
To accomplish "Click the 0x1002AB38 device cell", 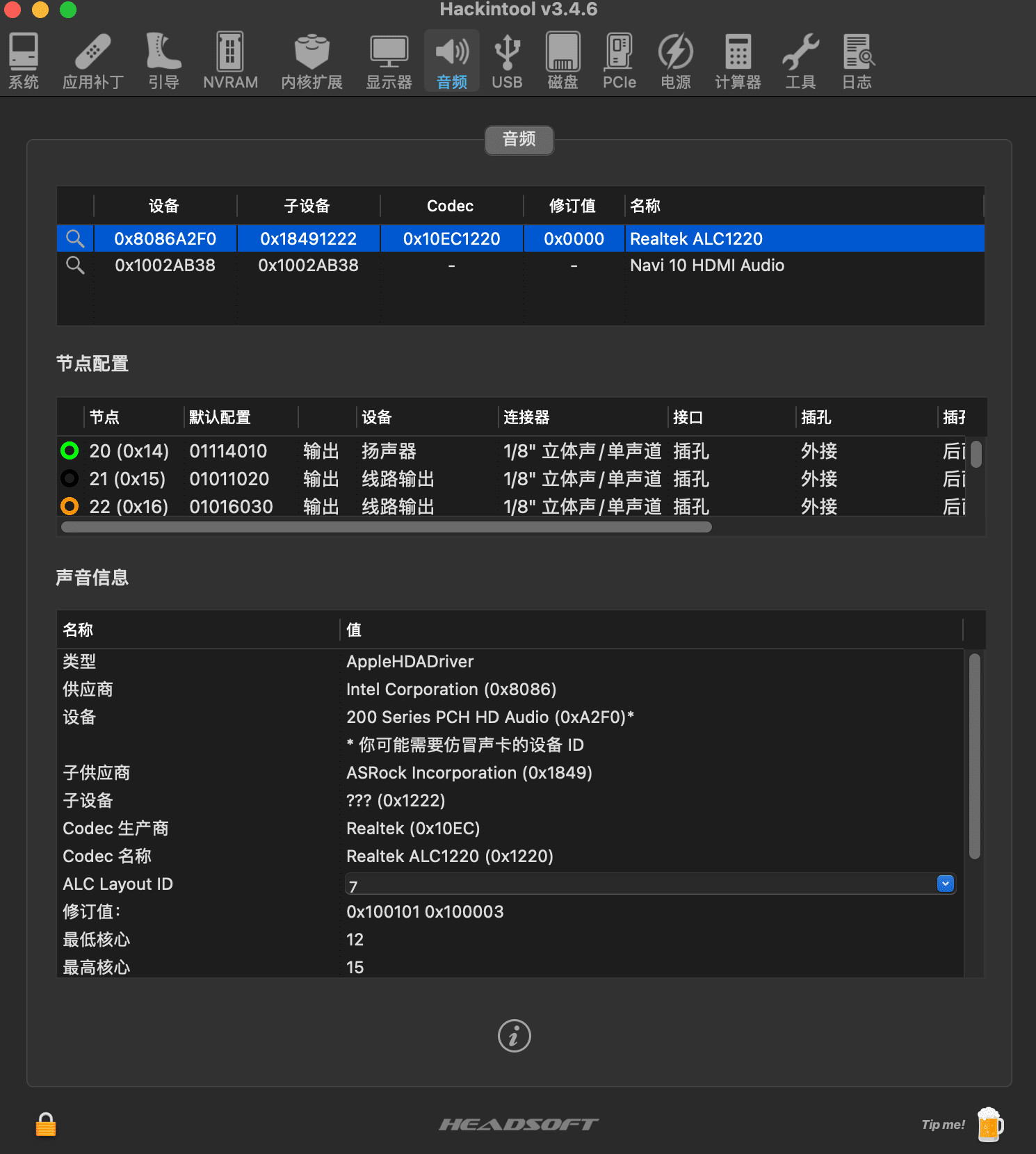I will 165,265.
